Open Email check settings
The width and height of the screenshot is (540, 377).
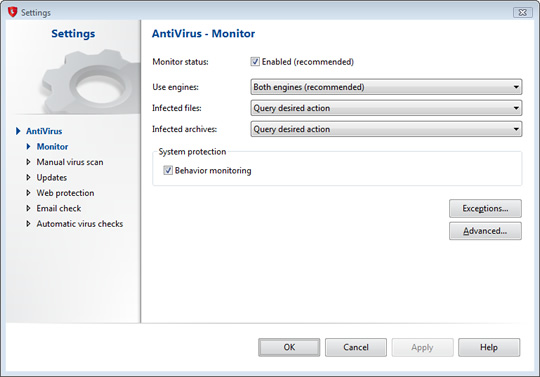coord(59,208)
